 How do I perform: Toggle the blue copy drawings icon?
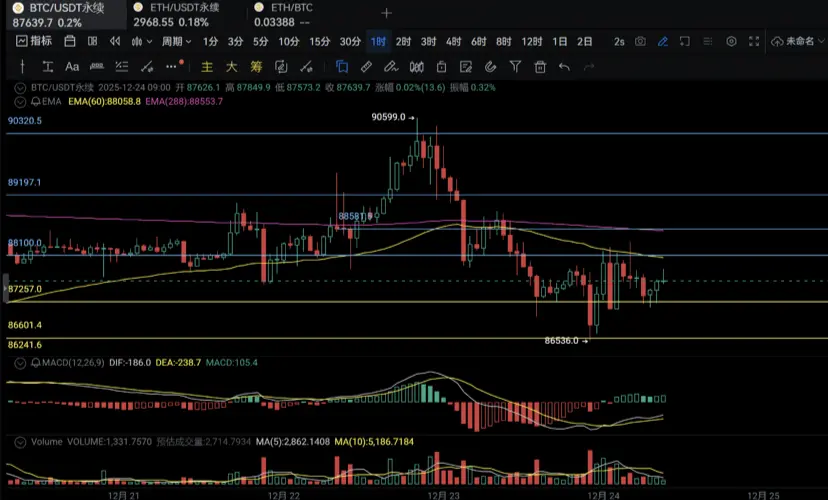(x=342, y=67)
